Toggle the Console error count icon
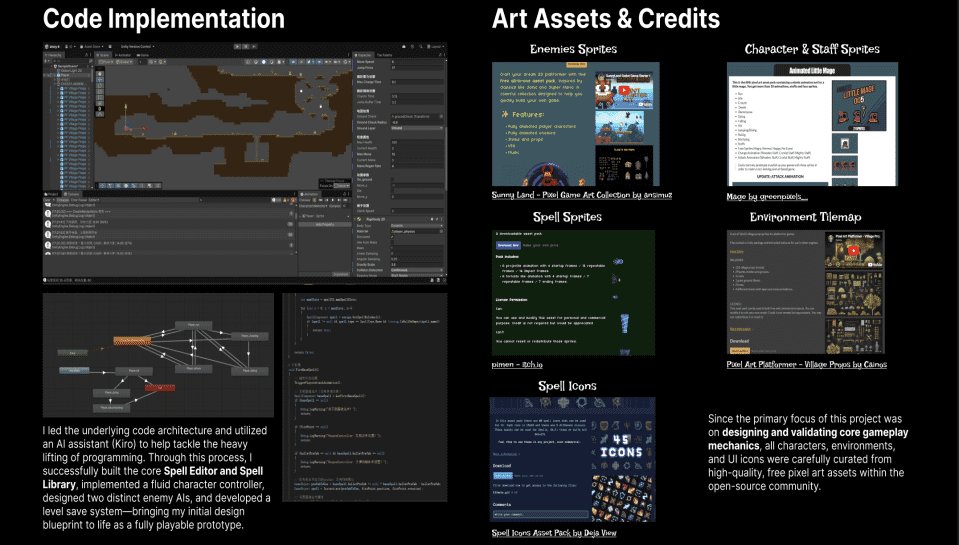 (294, 200)
